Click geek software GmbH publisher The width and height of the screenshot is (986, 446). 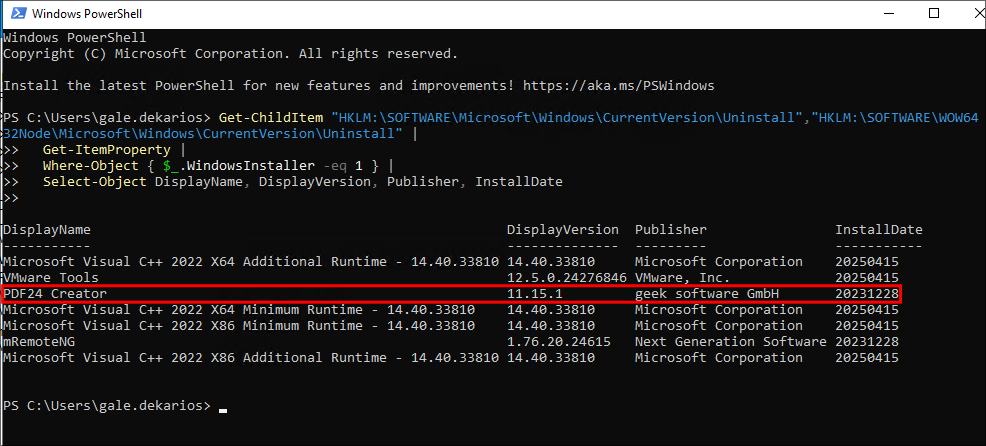(707, 294)
